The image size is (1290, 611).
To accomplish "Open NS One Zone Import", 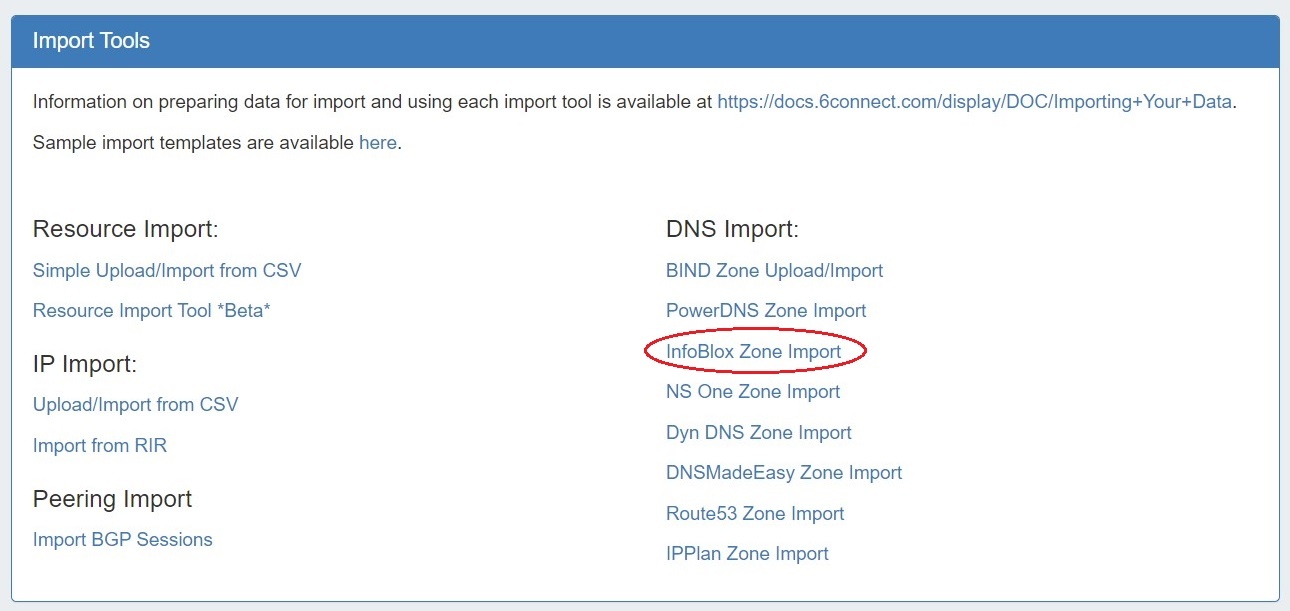I will click(x=753, y=391).
